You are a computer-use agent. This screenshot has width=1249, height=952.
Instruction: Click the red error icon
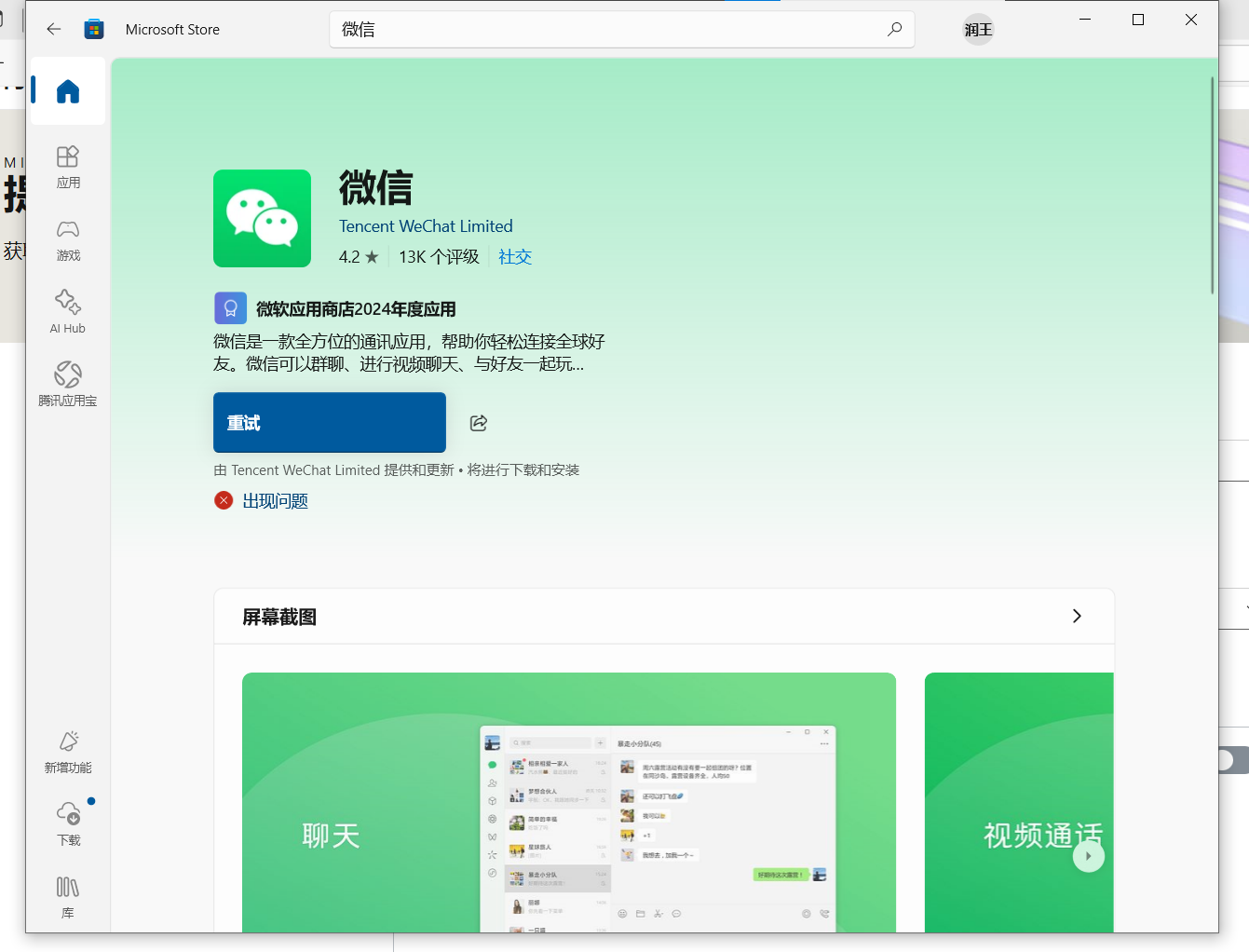pyautogui.click(x=224, y=500)
